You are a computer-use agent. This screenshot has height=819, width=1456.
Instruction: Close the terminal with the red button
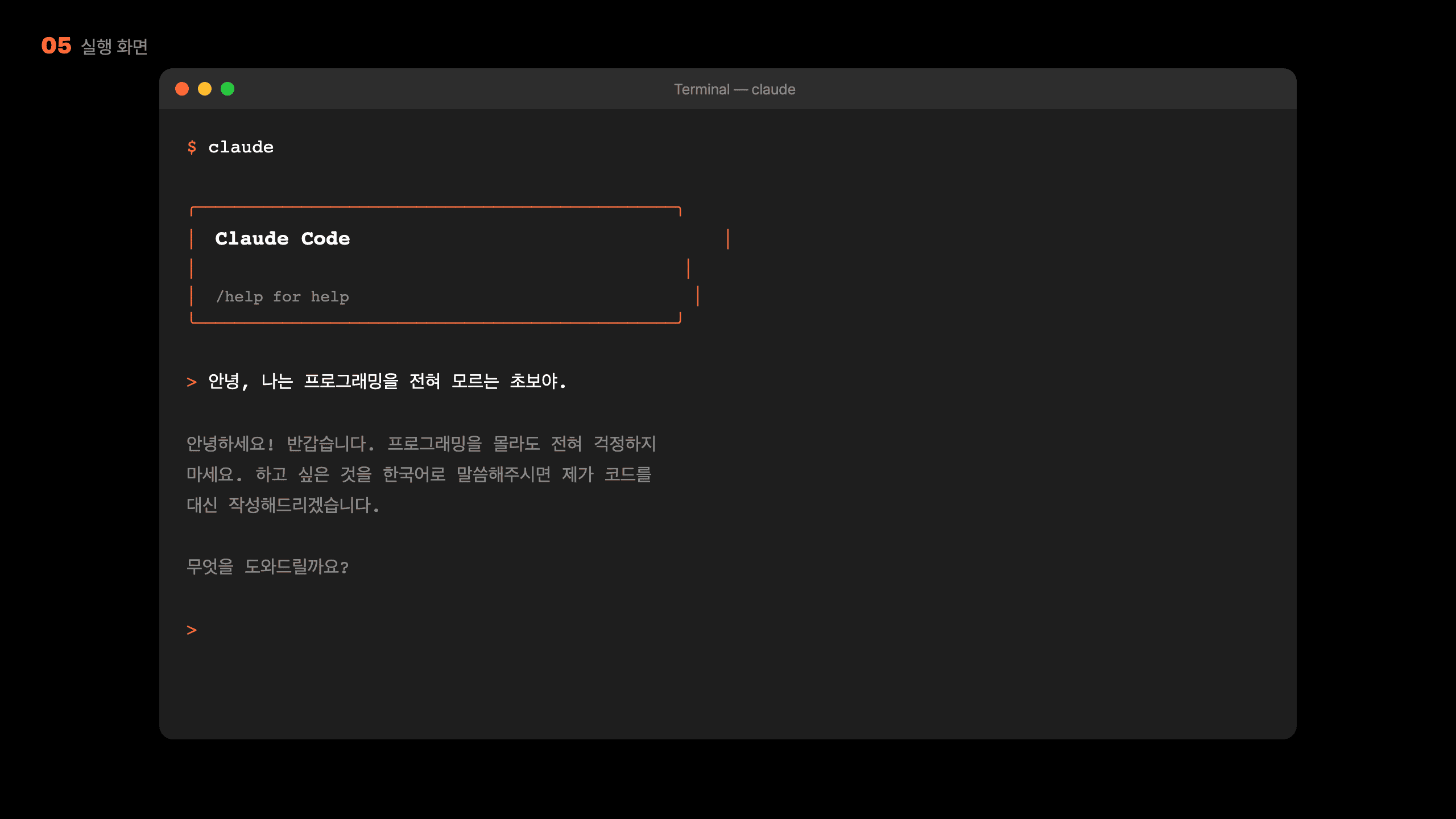[182, 89]
